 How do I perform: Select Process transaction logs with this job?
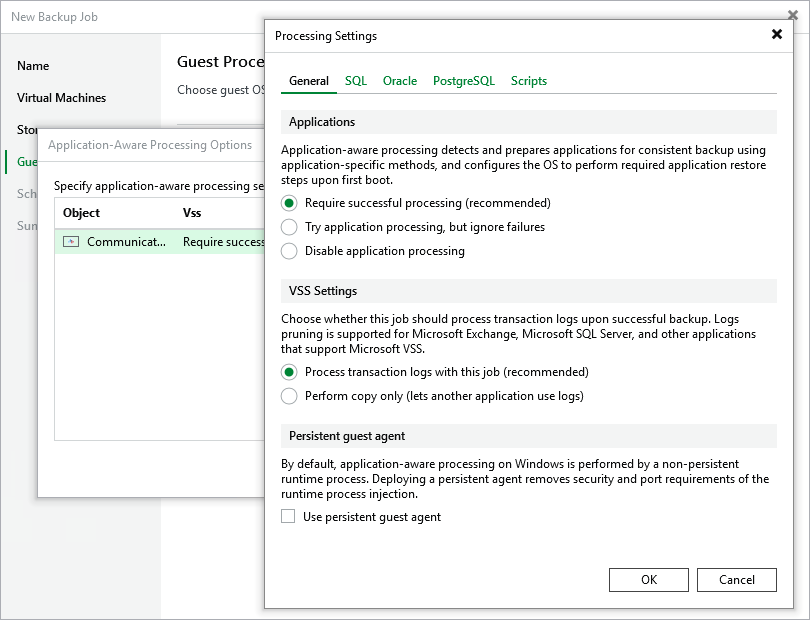click(x=289, y=372)
